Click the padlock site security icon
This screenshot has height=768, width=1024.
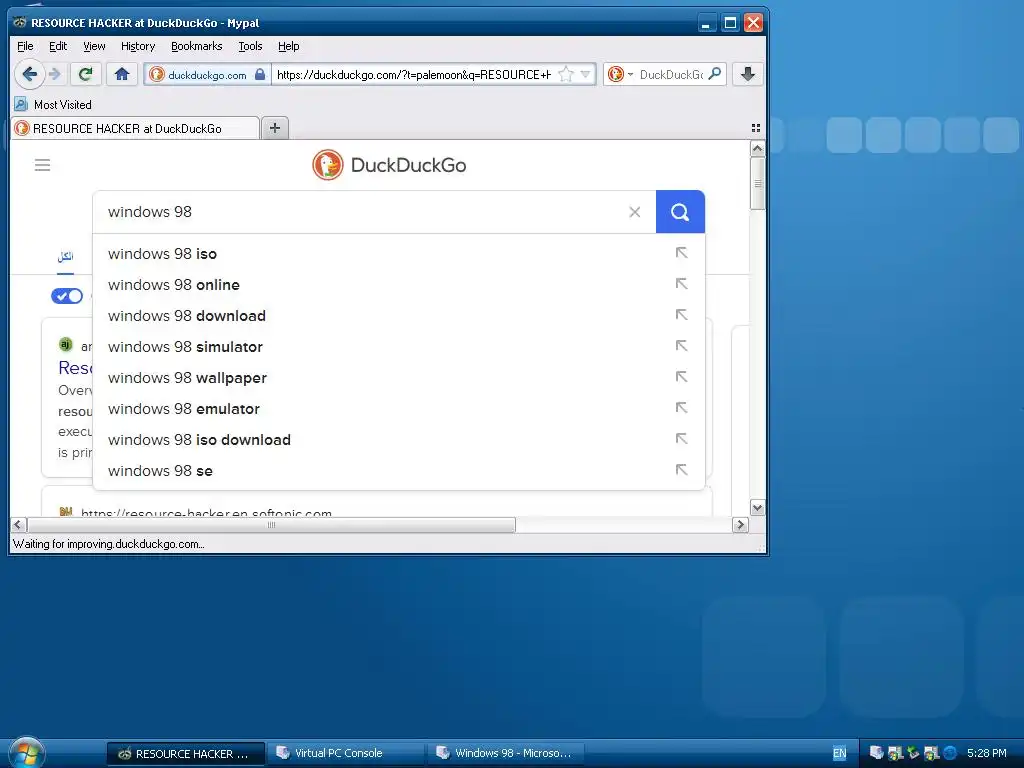coord(260,74)
